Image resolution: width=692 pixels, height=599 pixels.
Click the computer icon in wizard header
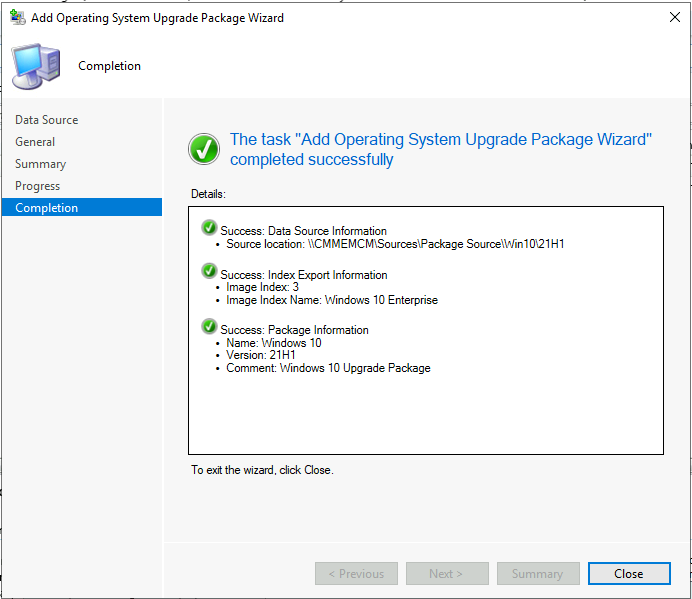point(36,66)
